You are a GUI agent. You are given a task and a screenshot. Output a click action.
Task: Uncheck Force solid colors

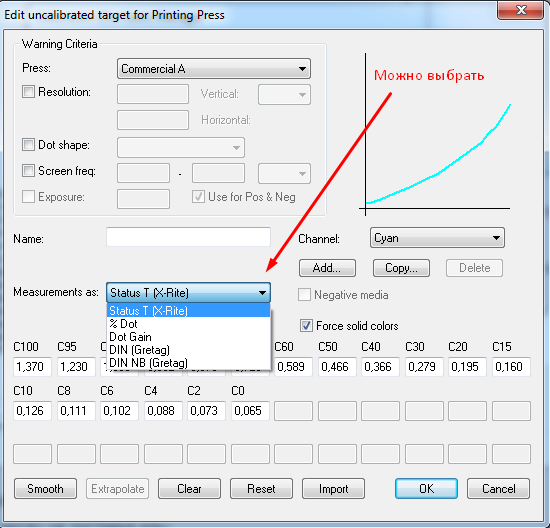(306, 326)
